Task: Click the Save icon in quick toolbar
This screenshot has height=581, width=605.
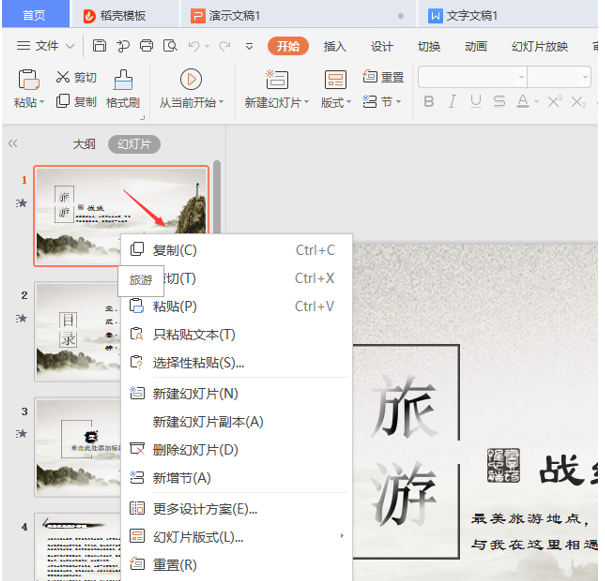Action: coord(99,46)
